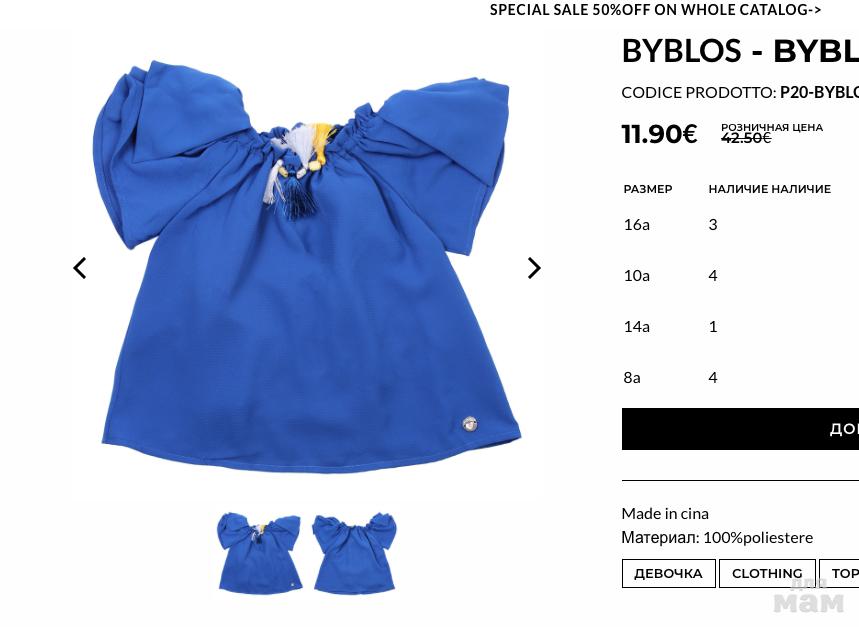Open the CLOTHING category tag
The width and height of the screenshot is (859, 627).
coord(767,573)
